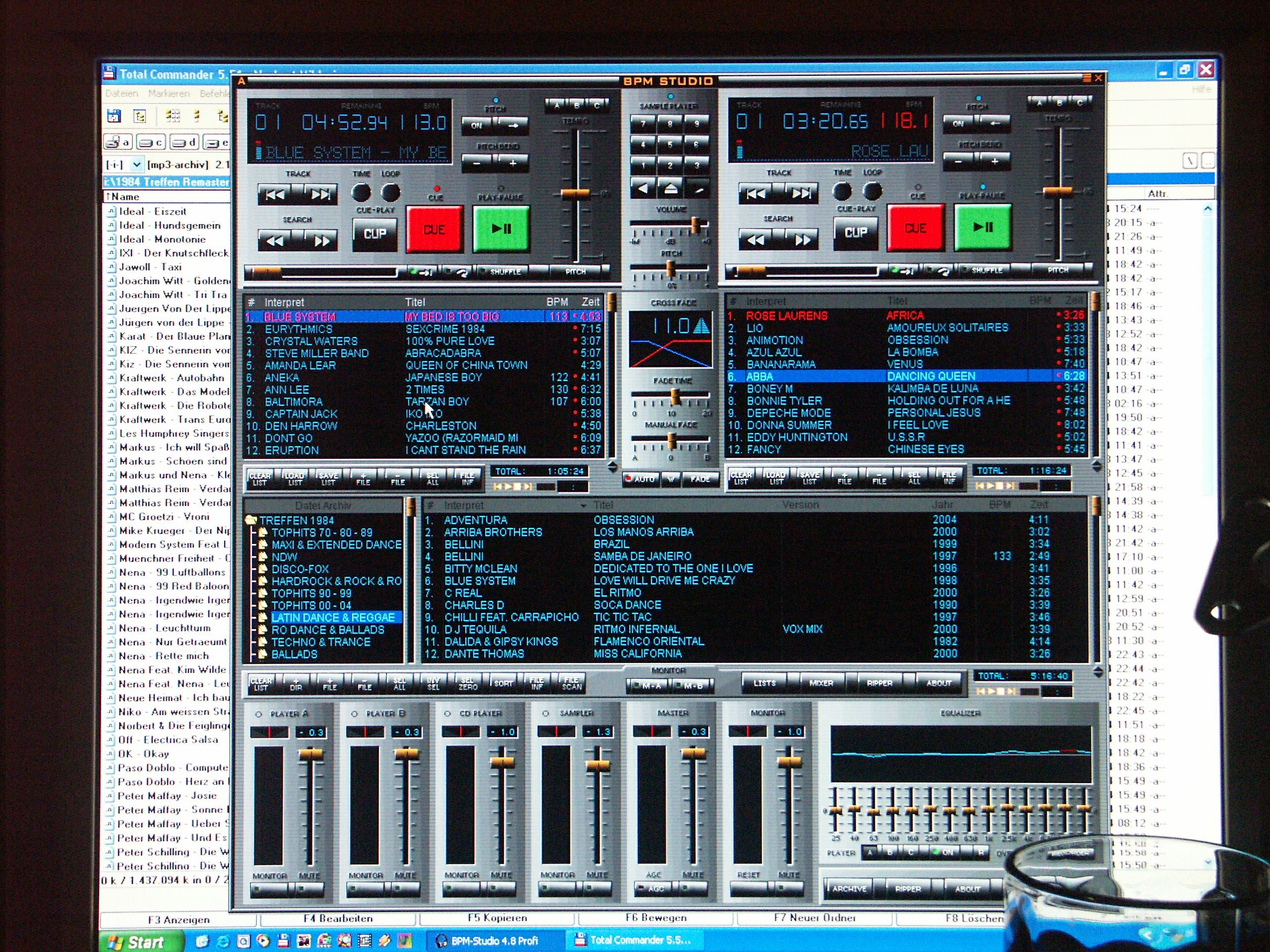Open Internet Explorer from quick launch

[222, 941]
